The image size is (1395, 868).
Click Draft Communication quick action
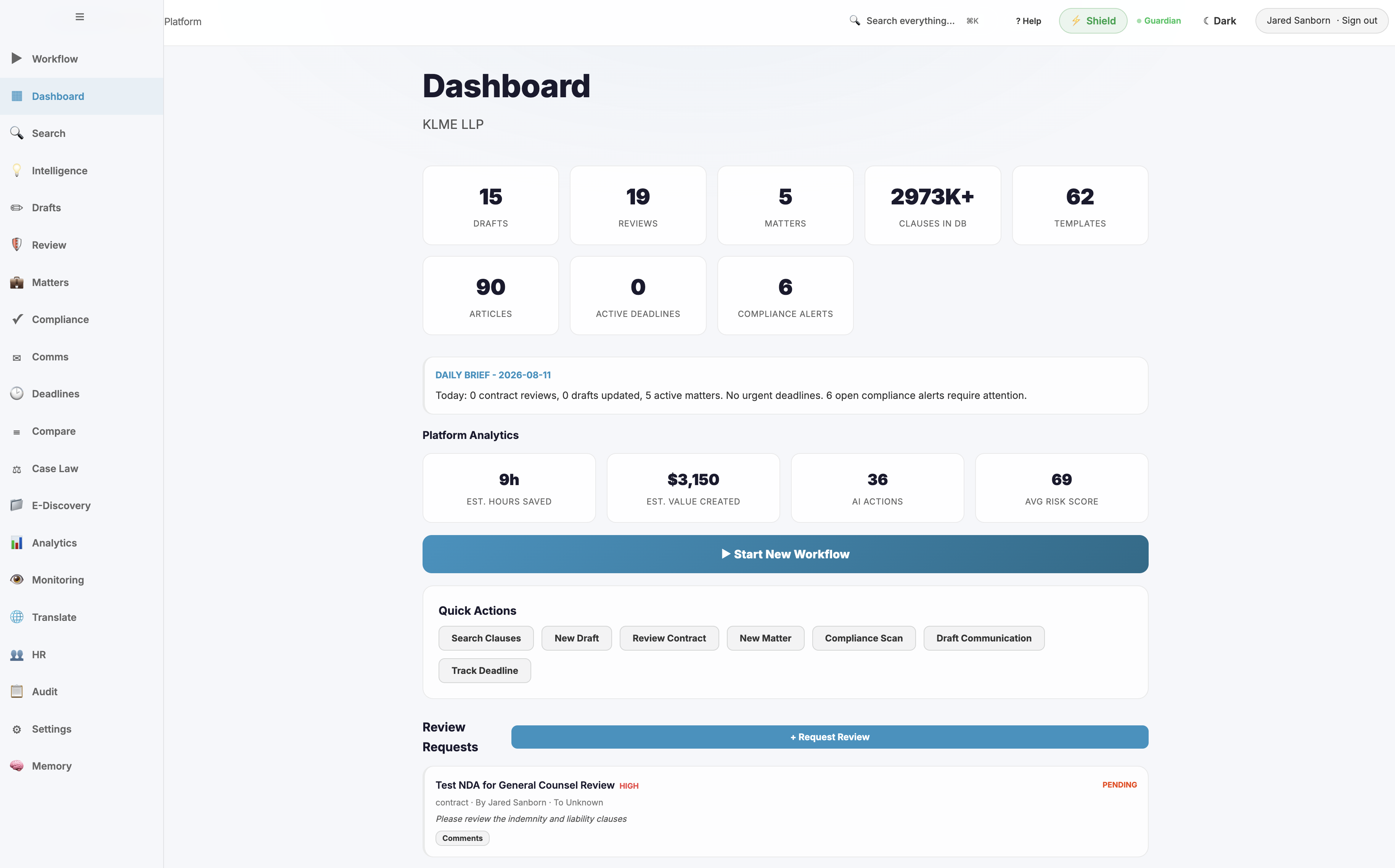click(984, 638)
